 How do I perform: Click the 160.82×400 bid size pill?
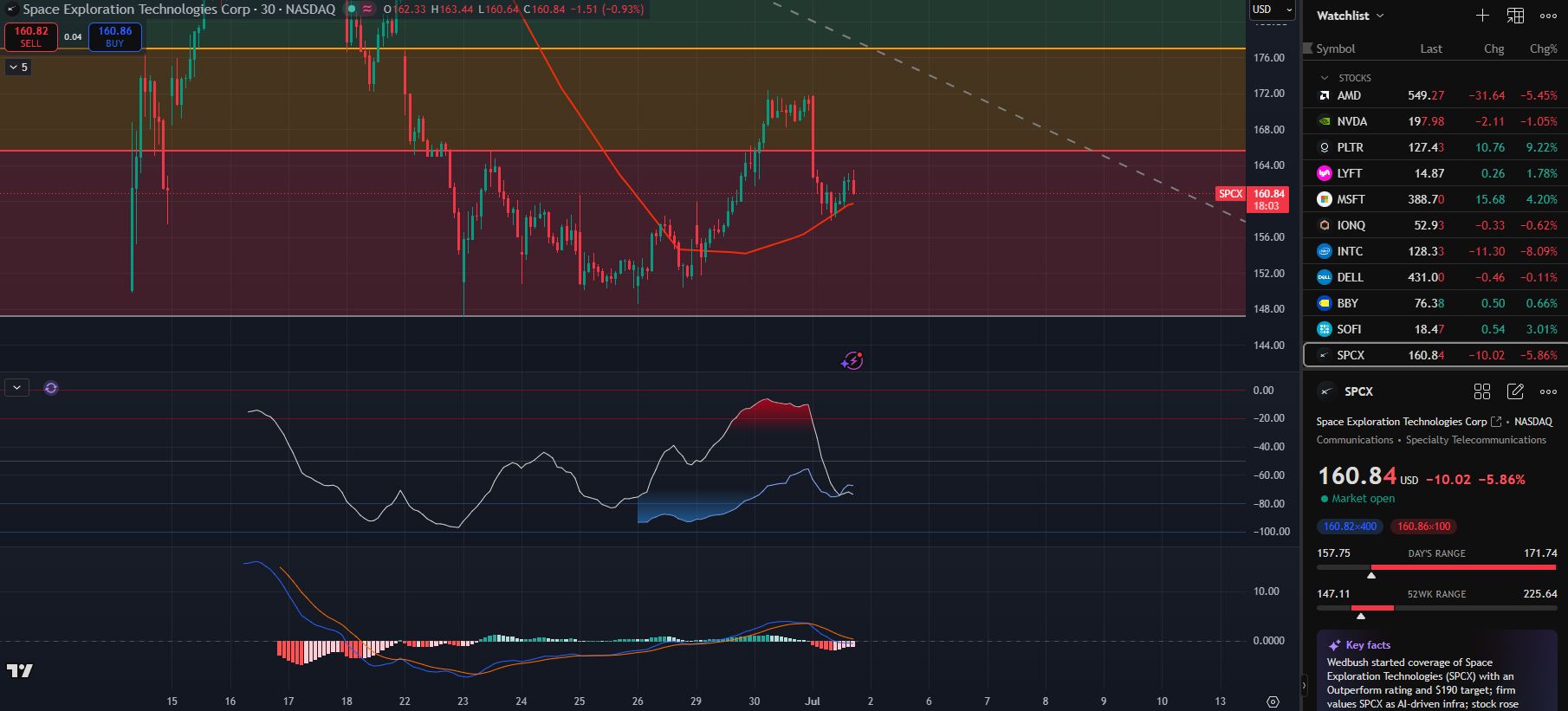pos(1350,527)
